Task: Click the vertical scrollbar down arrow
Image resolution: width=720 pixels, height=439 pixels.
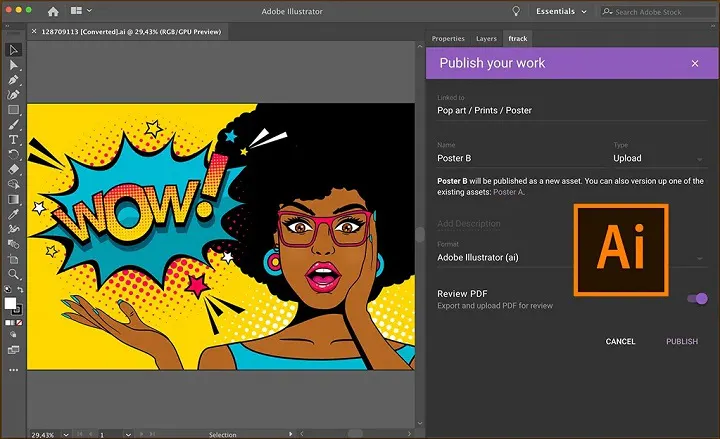Action: click(420, 423)
